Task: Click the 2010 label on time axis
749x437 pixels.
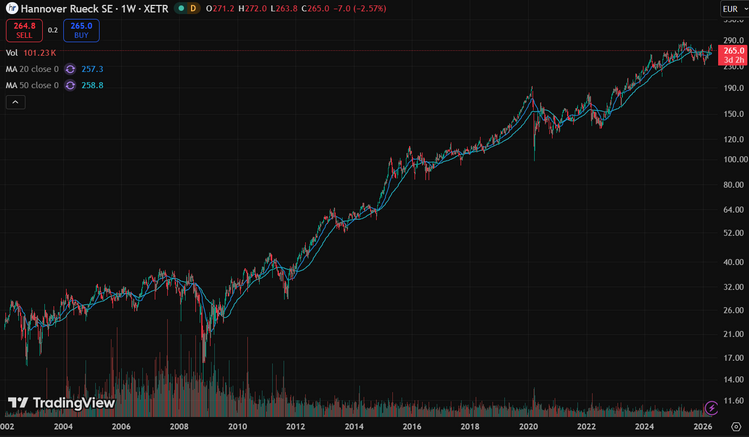Action: 237,426
